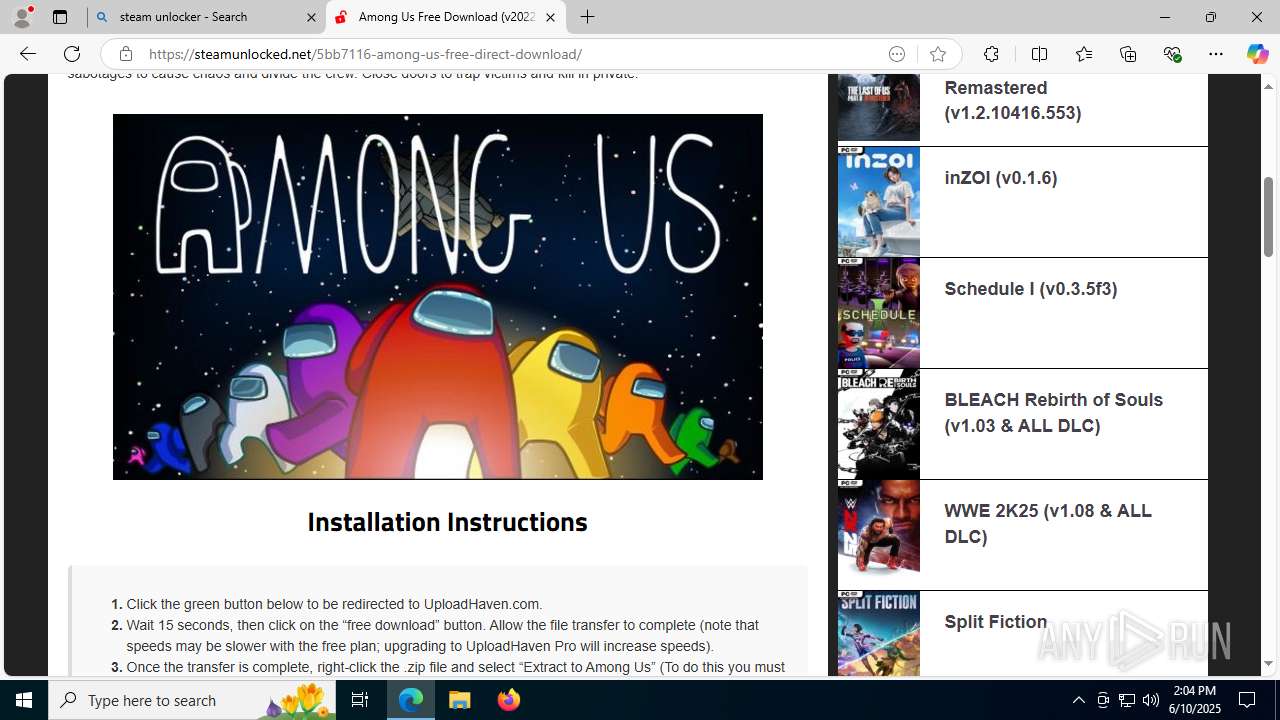The height and width of the screenshot is (720, 1280).
Task: Open File Explorer from the taskbar
Action: coord(459,700)
